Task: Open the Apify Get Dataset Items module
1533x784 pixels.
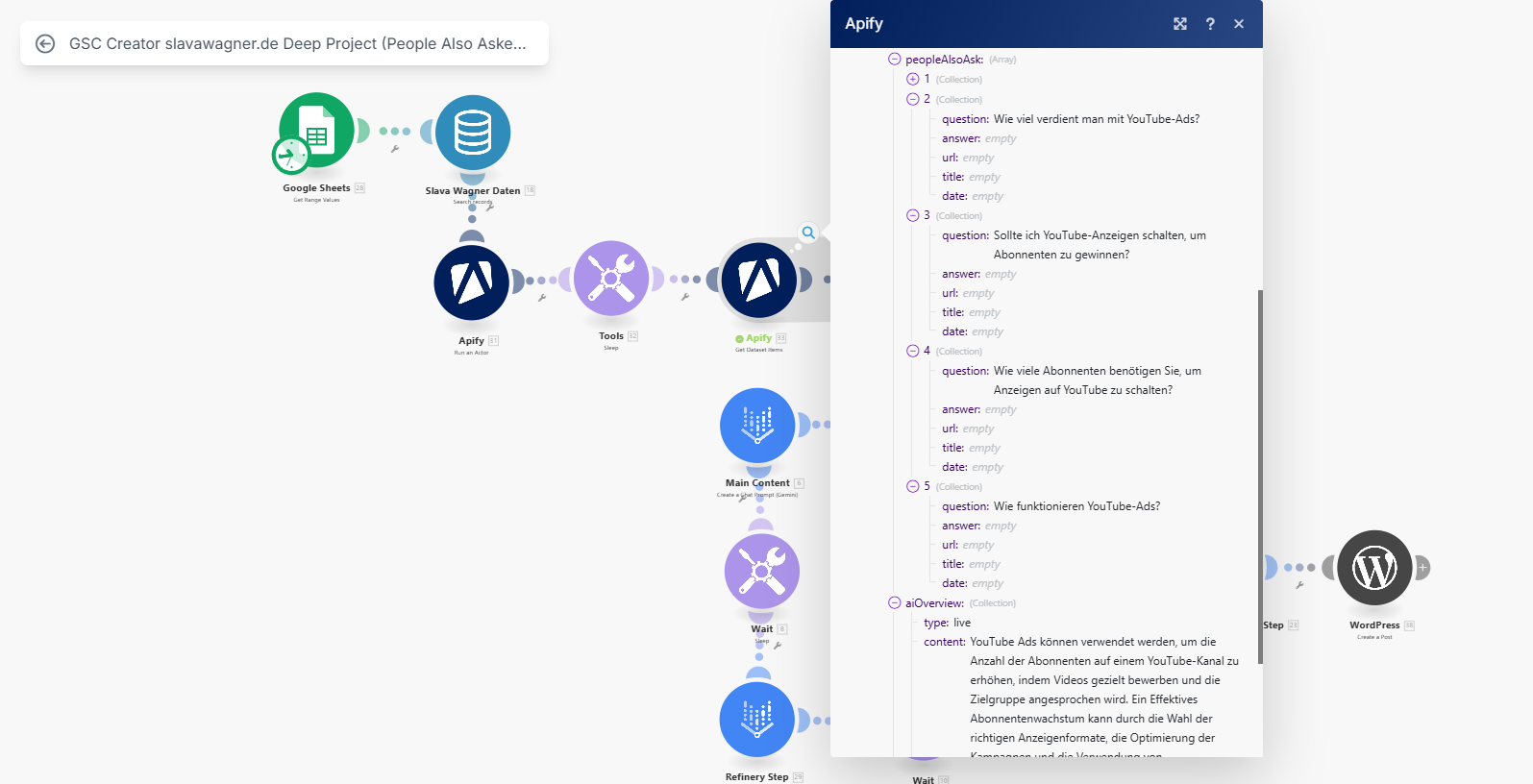Action: click(758, 281)
